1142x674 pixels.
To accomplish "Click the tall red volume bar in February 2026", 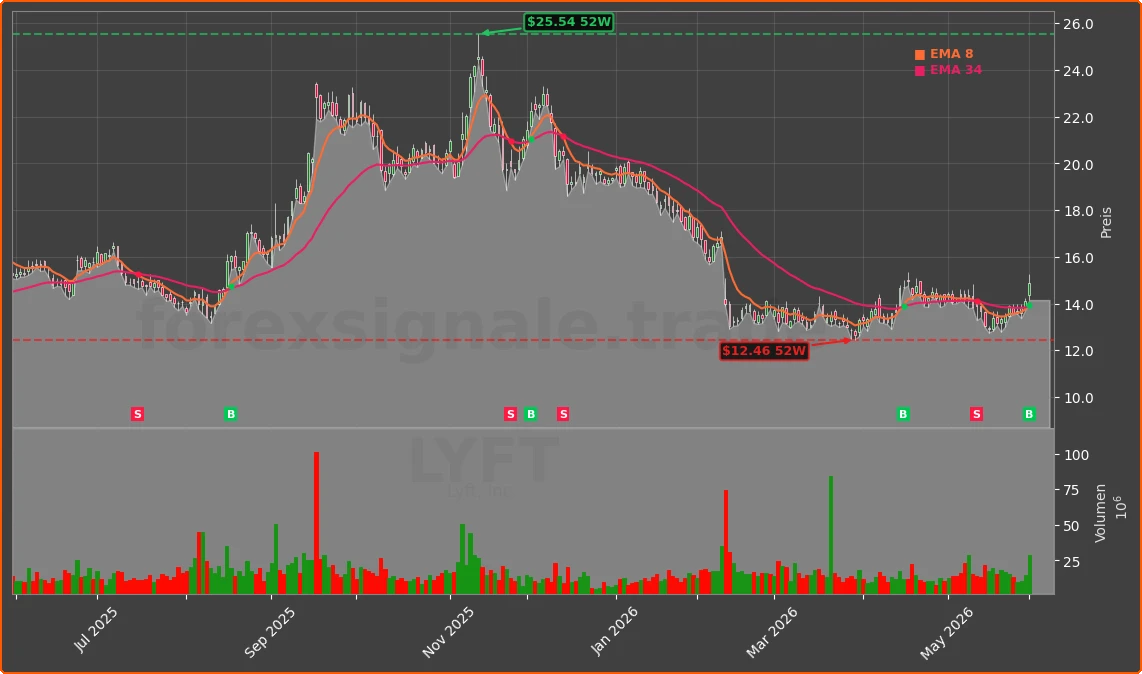I will [x=726, y=543].
